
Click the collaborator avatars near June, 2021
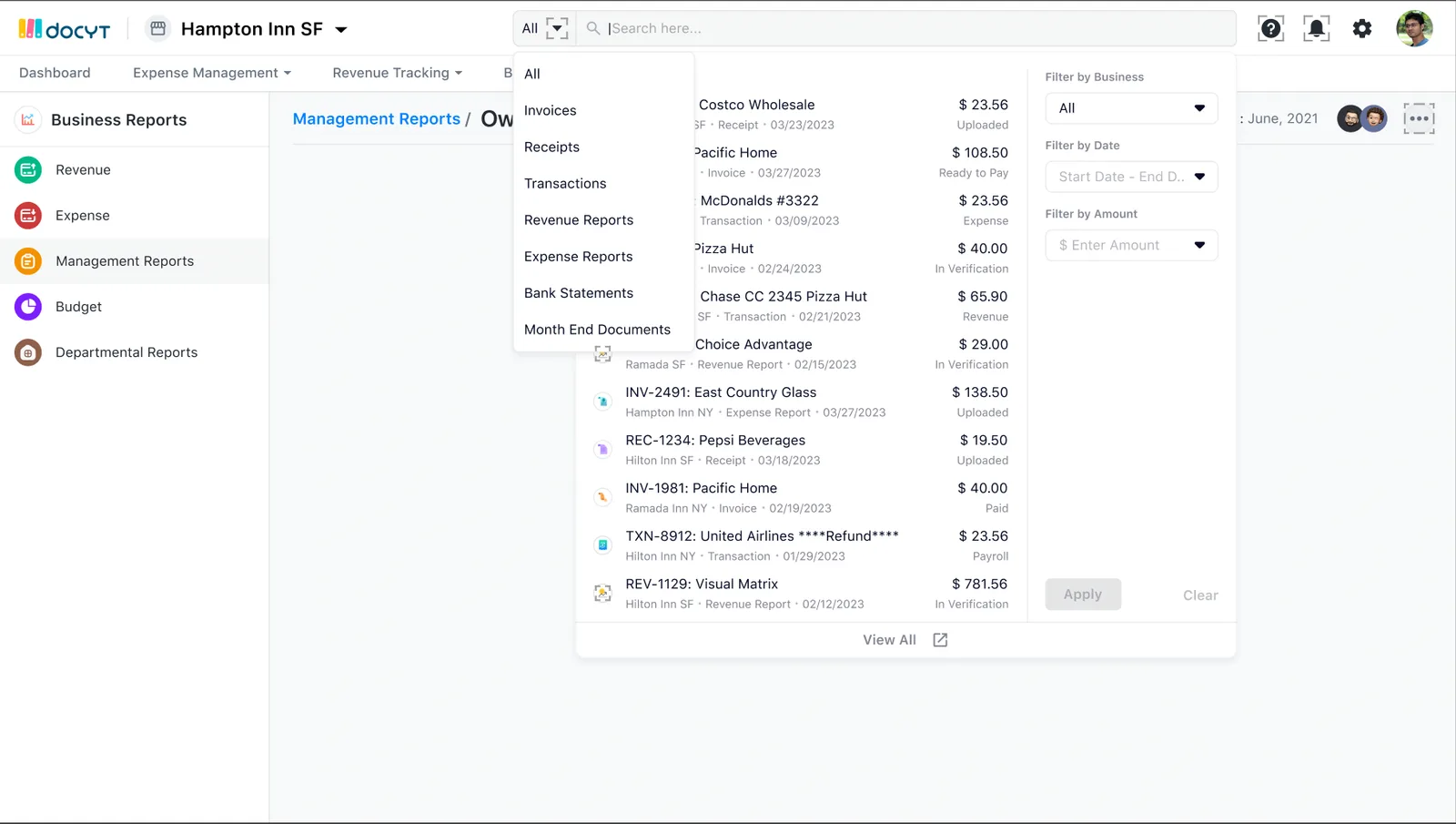coord(1362,118)
